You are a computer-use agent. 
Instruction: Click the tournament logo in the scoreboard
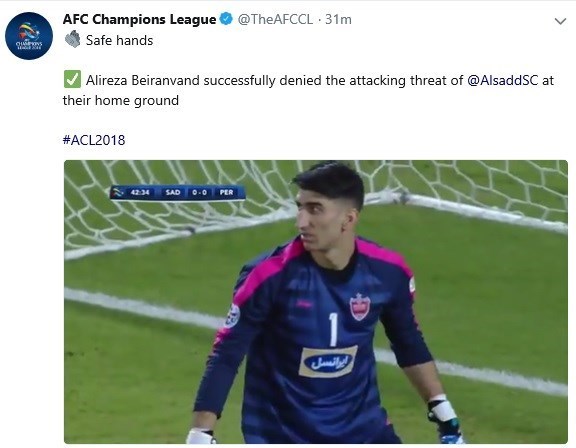[118, 192]
